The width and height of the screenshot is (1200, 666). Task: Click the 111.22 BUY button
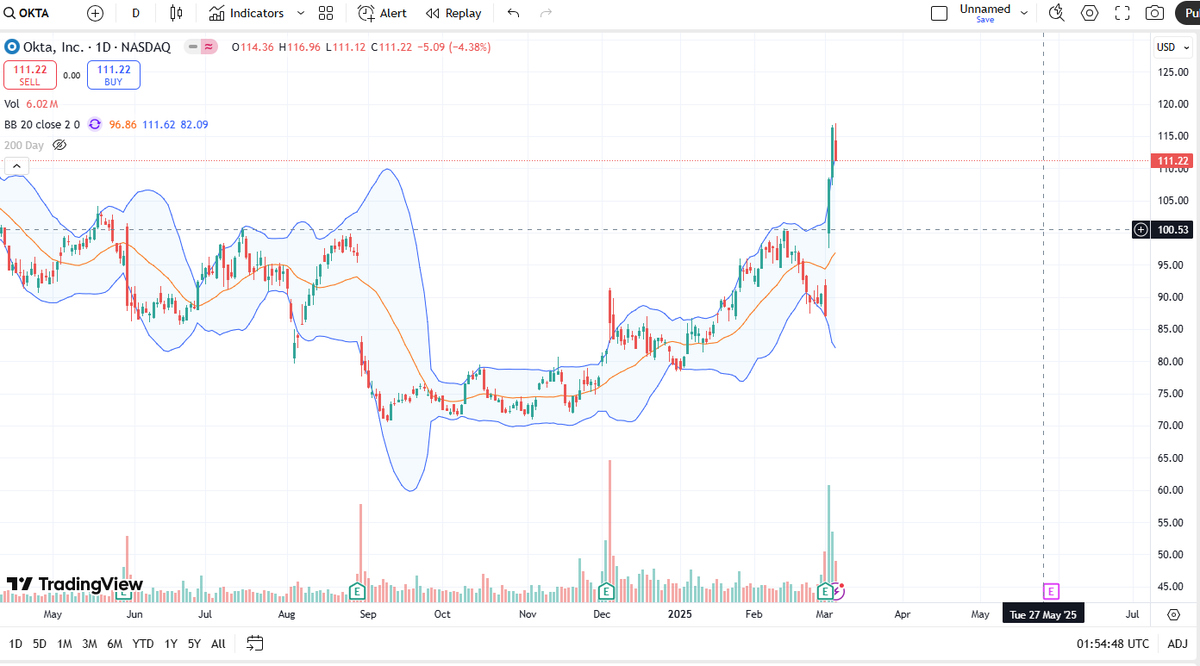[114, 75]
